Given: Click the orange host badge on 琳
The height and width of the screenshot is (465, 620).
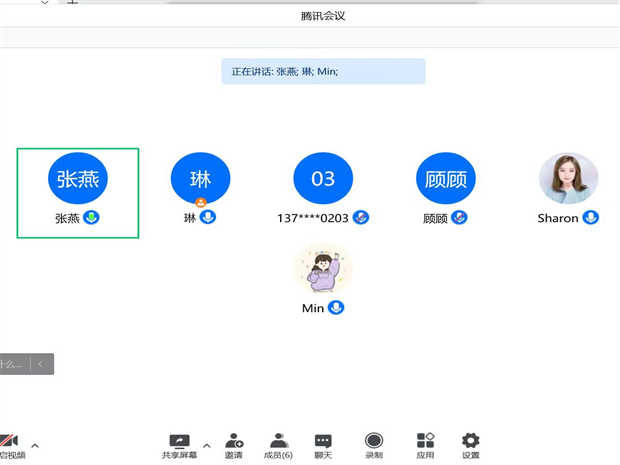Looking at the screenshot, I should (x=201, y=202).
